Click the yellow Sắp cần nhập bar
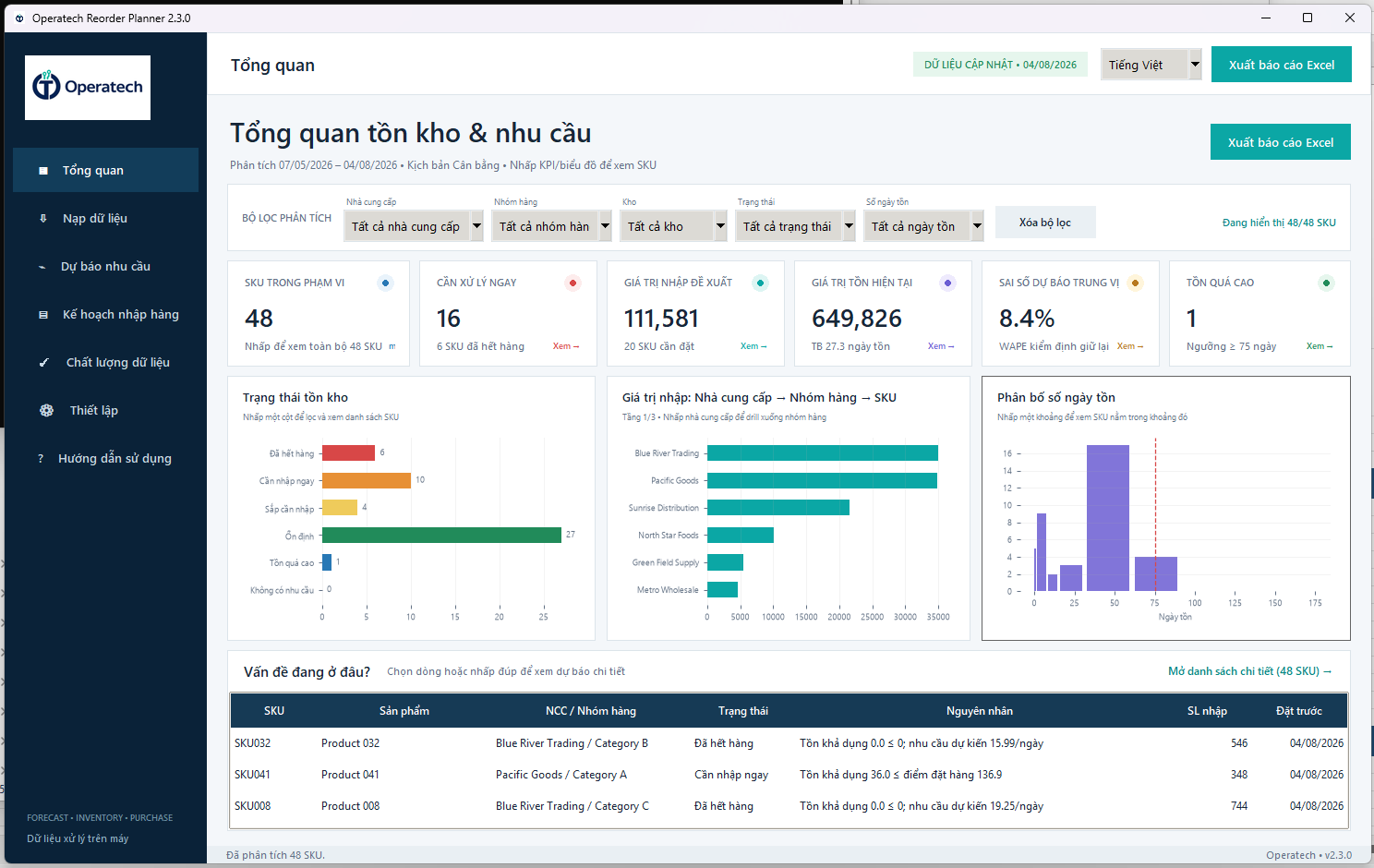The height and width of the screenshot is (868, 1374). click(340, 507)
